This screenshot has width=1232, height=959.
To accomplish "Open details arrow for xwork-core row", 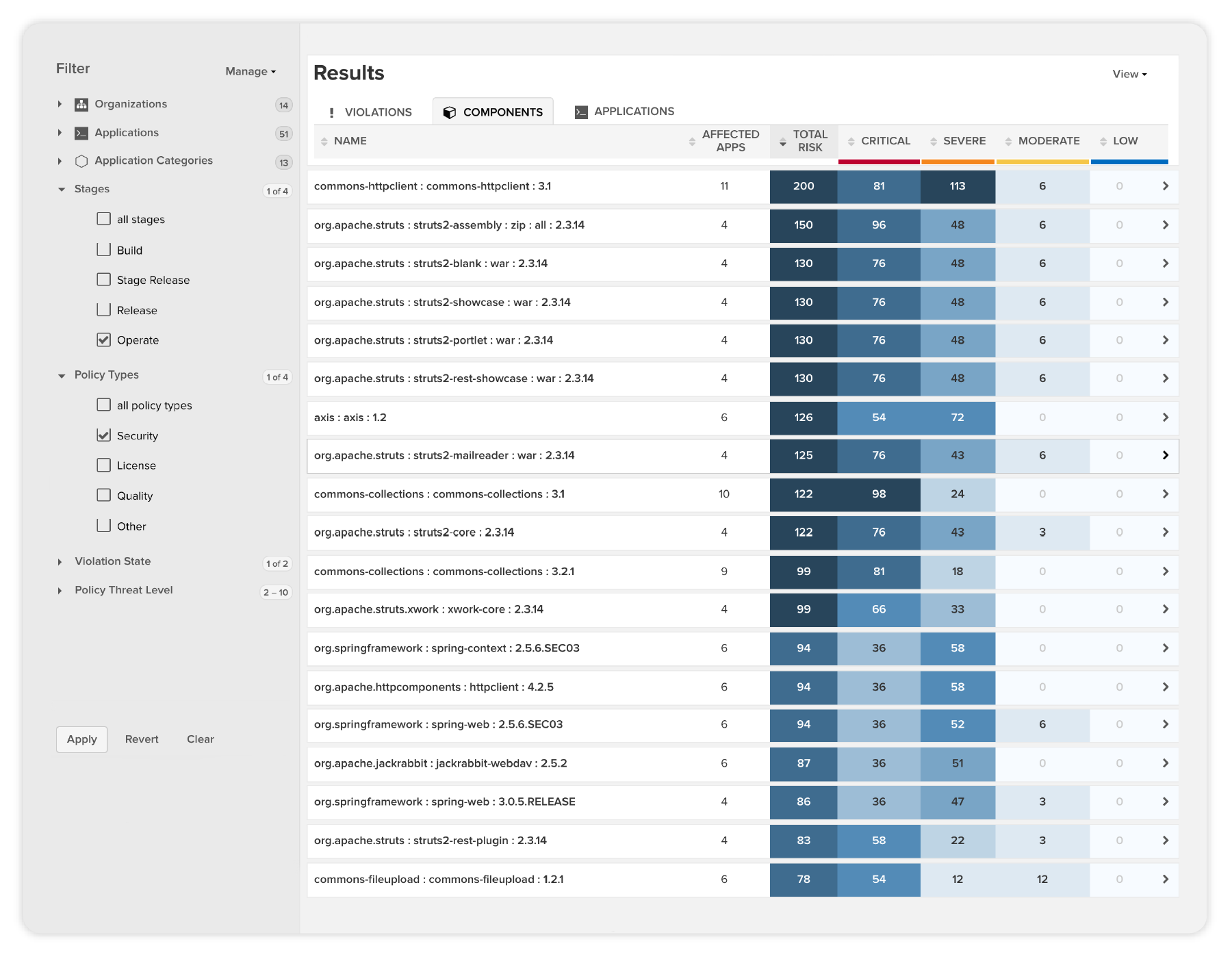I will pyautogui.click(x=1166, y=609).
